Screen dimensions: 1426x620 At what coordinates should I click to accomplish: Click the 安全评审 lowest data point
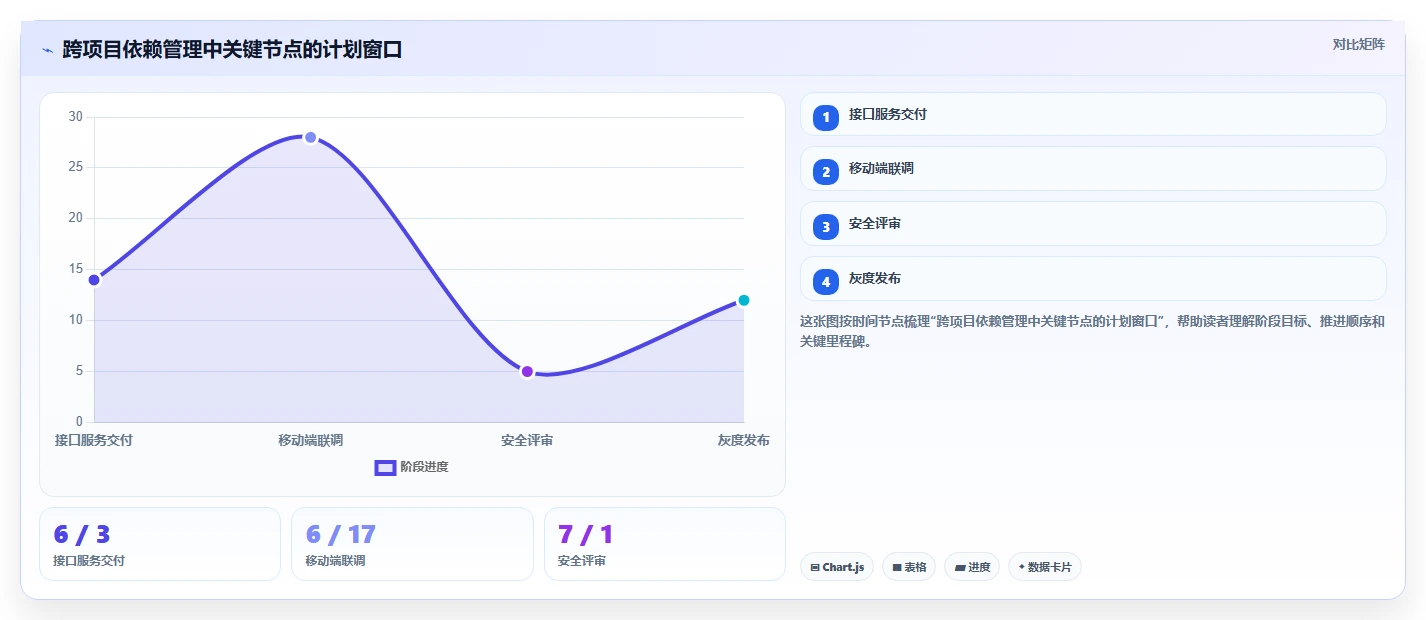pyautogui.click(x=527, y=372)
